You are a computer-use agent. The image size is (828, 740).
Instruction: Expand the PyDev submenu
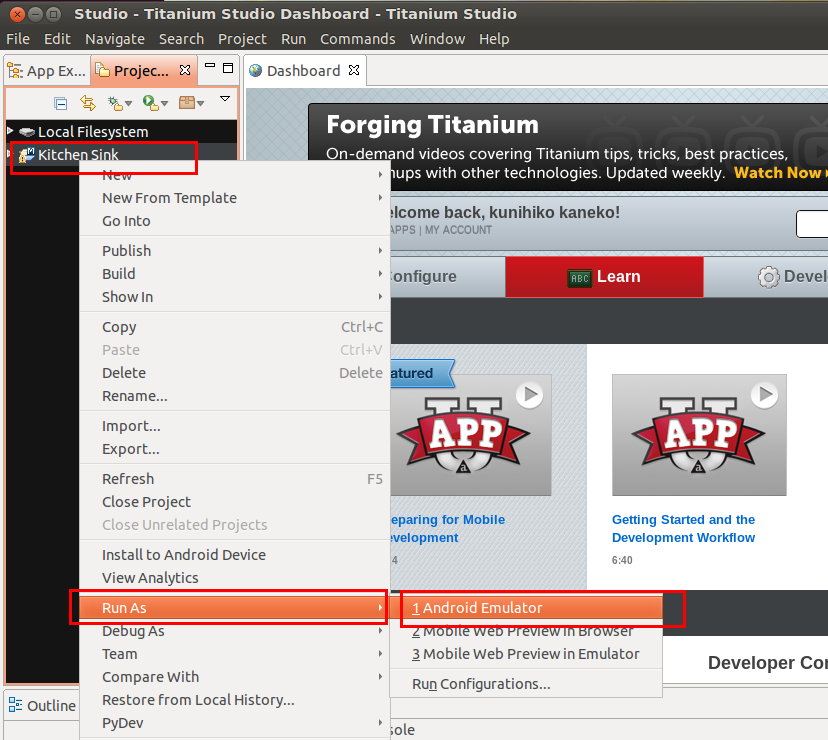(234, 723)
